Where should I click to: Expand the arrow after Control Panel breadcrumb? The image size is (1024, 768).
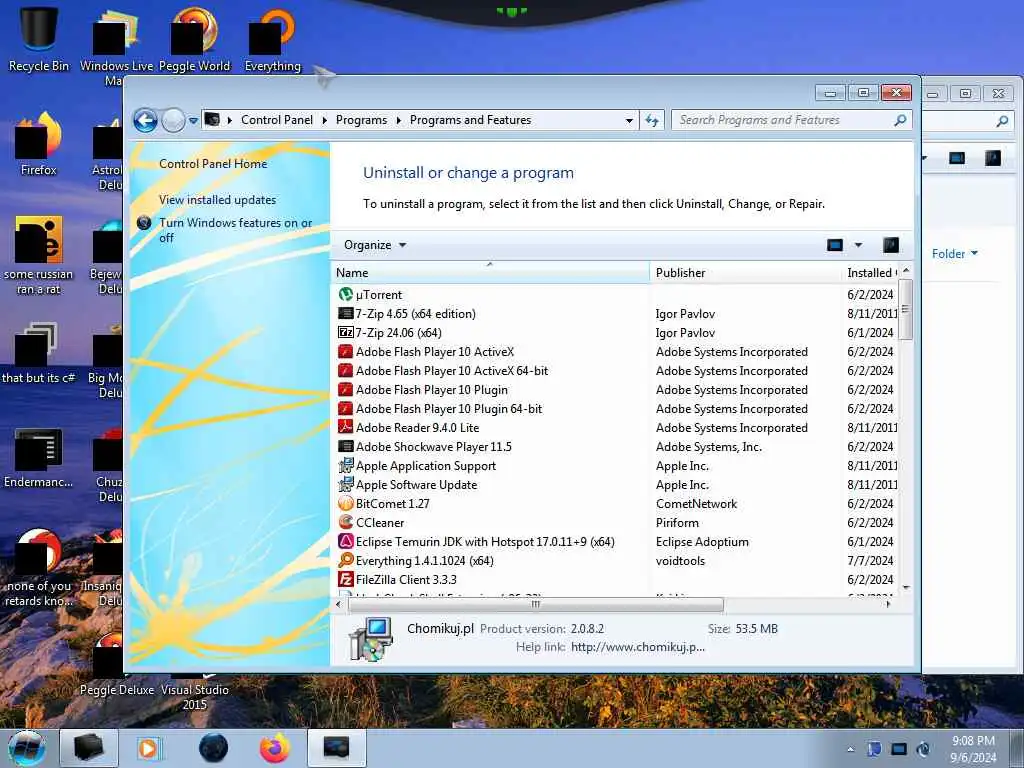click(325, 120)
